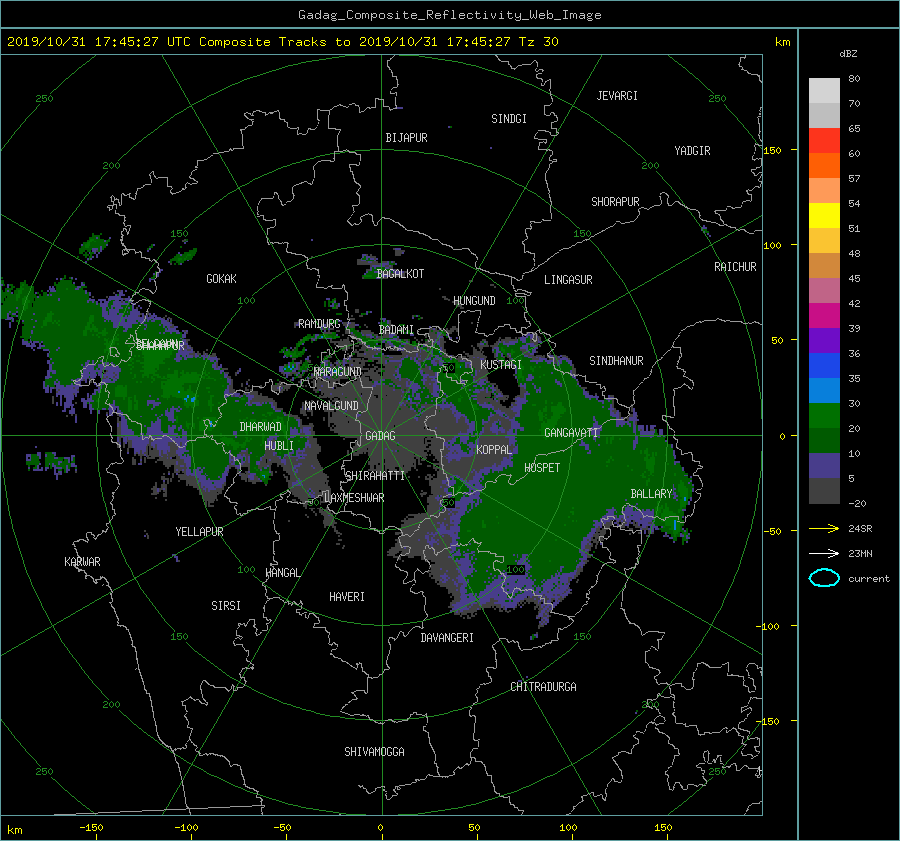Pick the magenta 39 dBZ legend swatch
900x841 pixels.
tap(824, 316)
